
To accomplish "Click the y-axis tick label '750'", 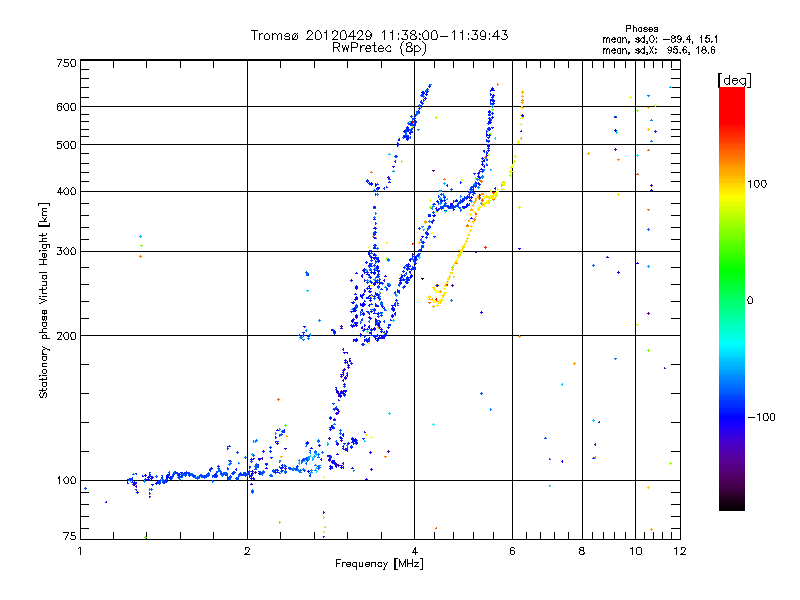I will tap(66, 63).
